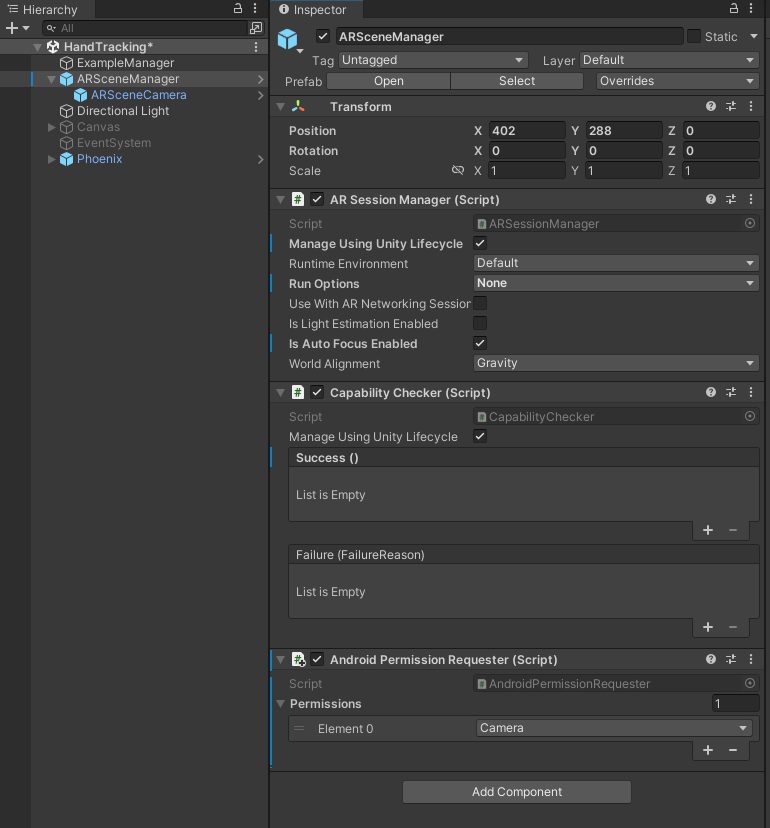Pick script object for CapabilityChecker field
Viewport: 770px width, 828px height.
click(750, 417)
